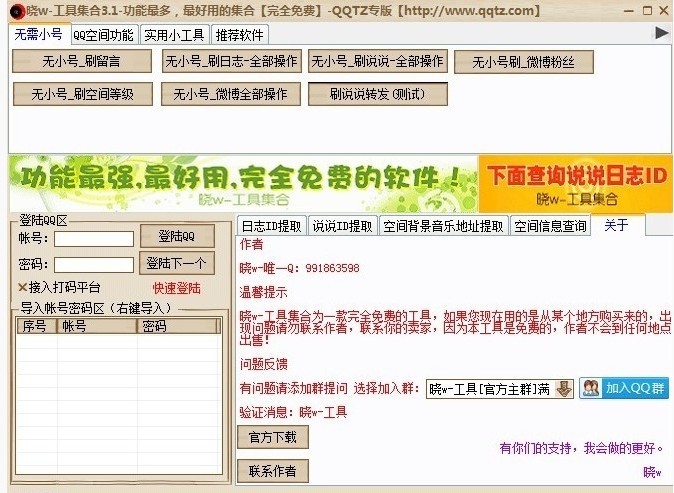Open the 说说ID提取 tab
Image resolution: width=674 pixels, height=493 pixels.
point(342,226)
